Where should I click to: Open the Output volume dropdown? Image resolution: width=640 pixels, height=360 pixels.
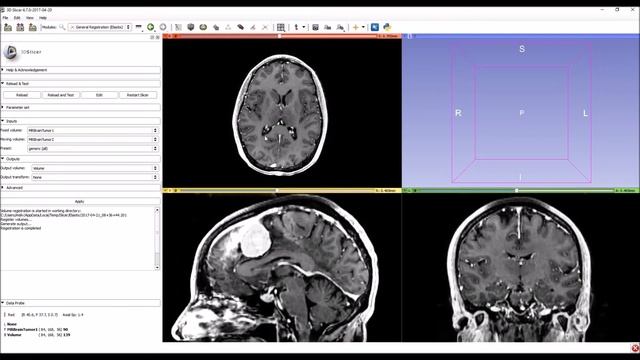point(95,168)
